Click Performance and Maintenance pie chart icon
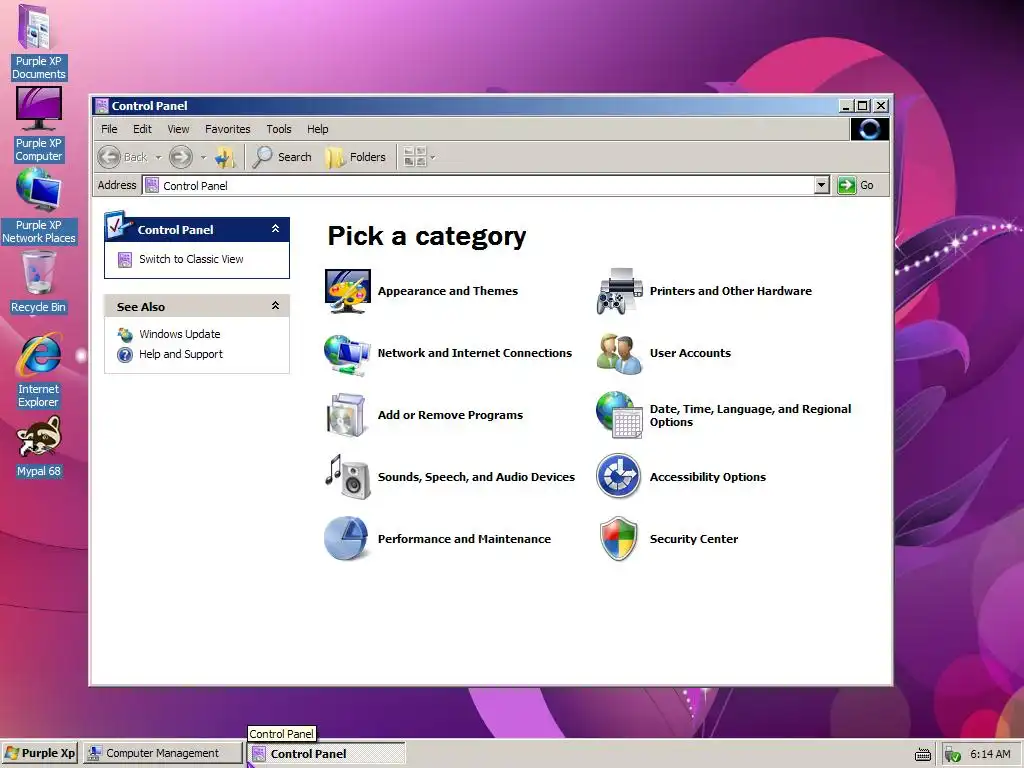The image size is (1024, 768). point(346,539)
